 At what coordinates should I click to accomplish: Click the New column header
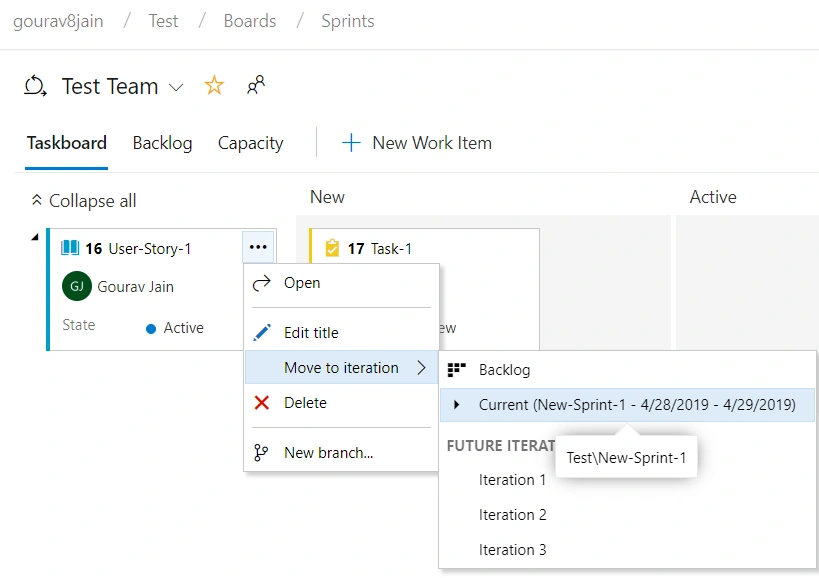tap(327, 197)
